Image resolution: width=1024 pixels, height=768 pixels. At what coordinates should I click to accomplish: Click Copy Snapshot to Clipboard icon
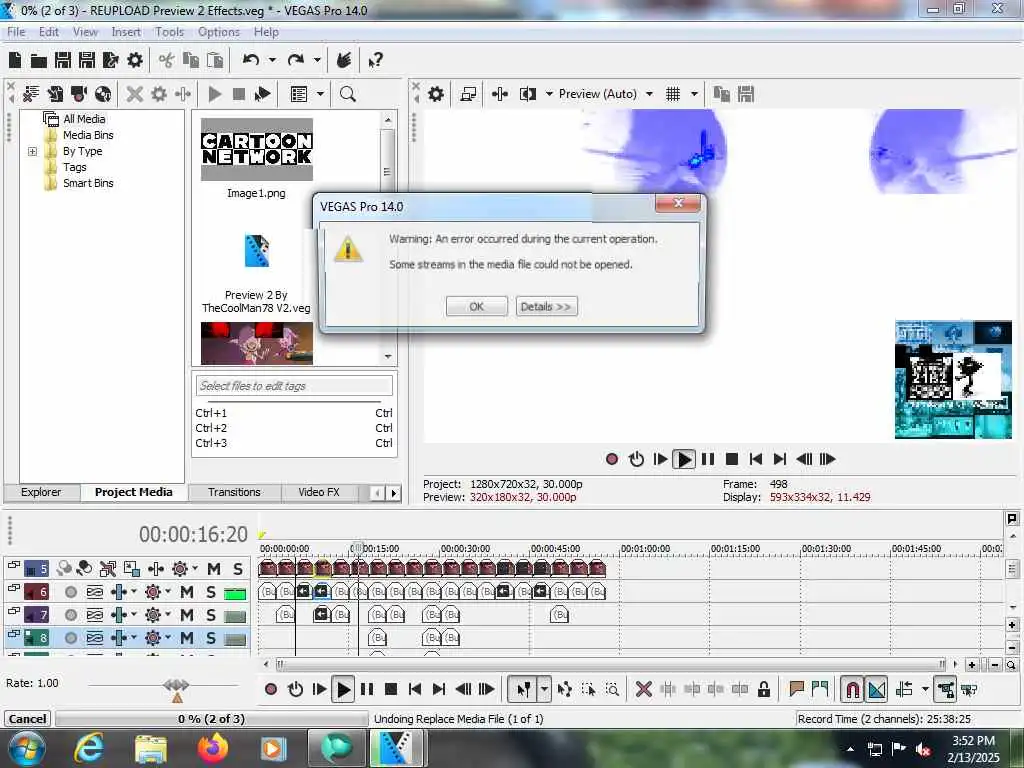(x=722, y=94)
